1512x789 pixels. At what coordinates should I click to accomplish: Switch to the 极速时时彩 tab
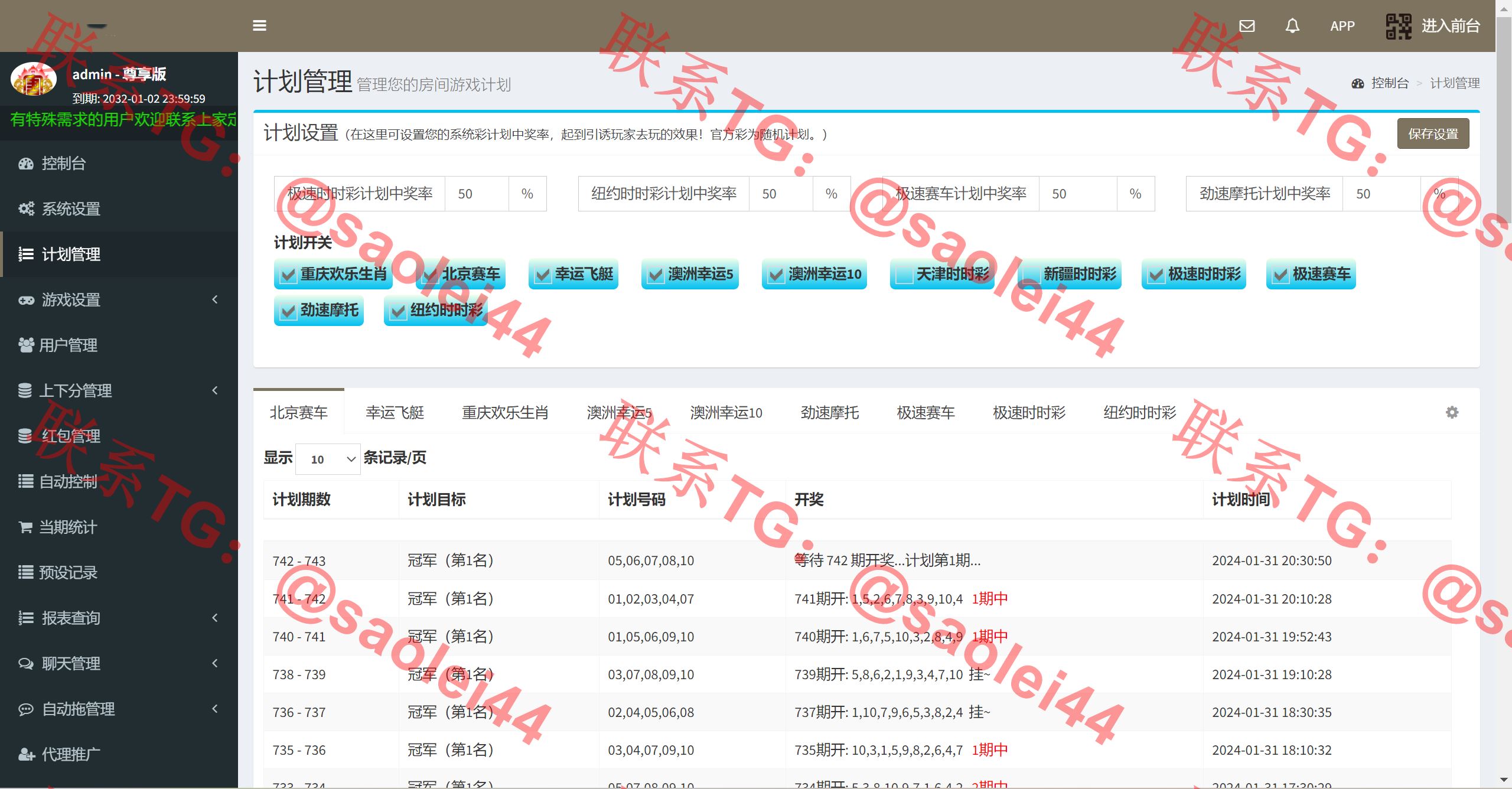coord(1029,412)
